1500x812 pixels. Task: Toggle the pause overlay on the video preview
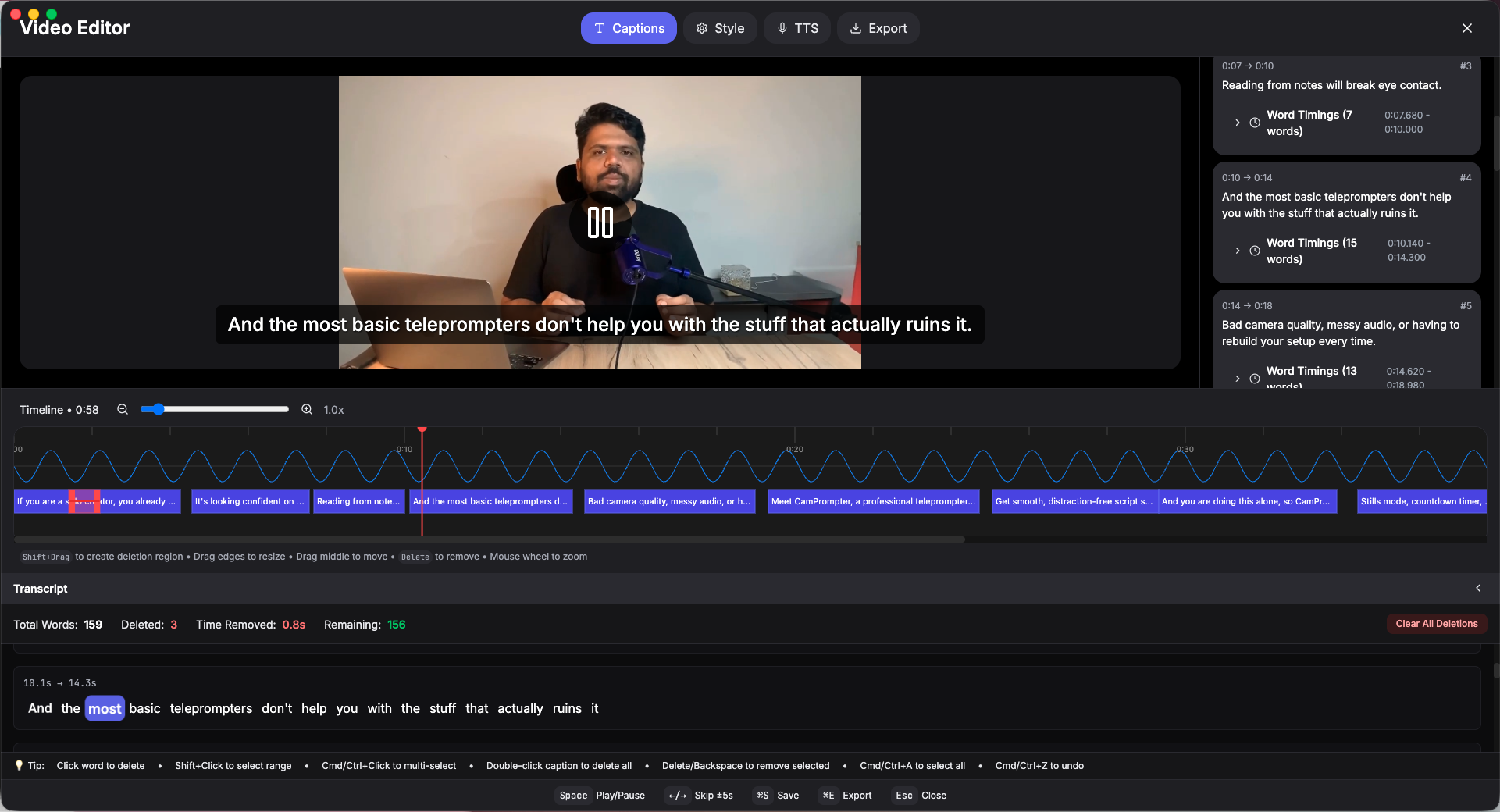(x=600, y=223)
